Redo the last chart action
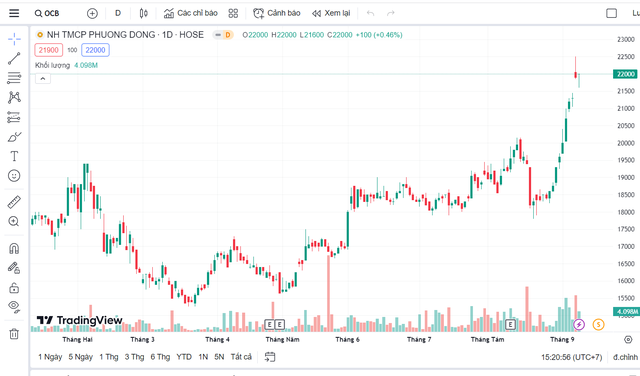This screenshot has width=640, height=376. [x=391, y=13]
